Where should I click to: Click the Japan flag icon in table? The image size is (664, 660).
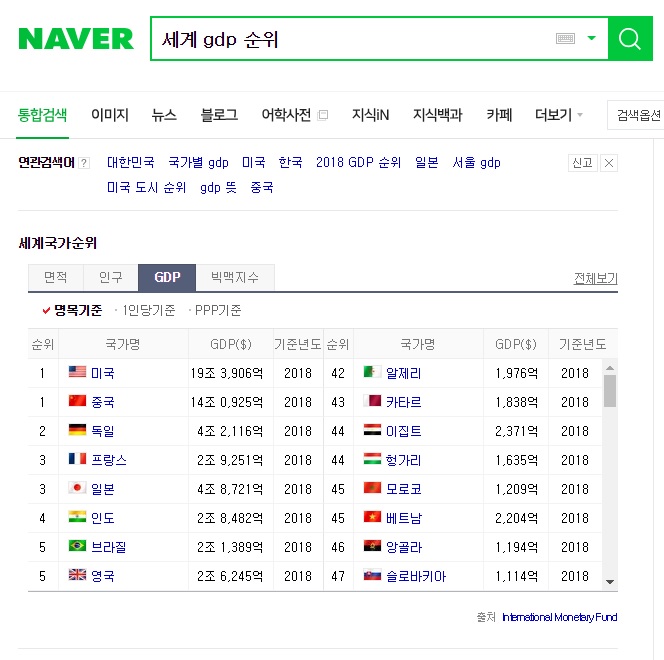tap(77, 489)
